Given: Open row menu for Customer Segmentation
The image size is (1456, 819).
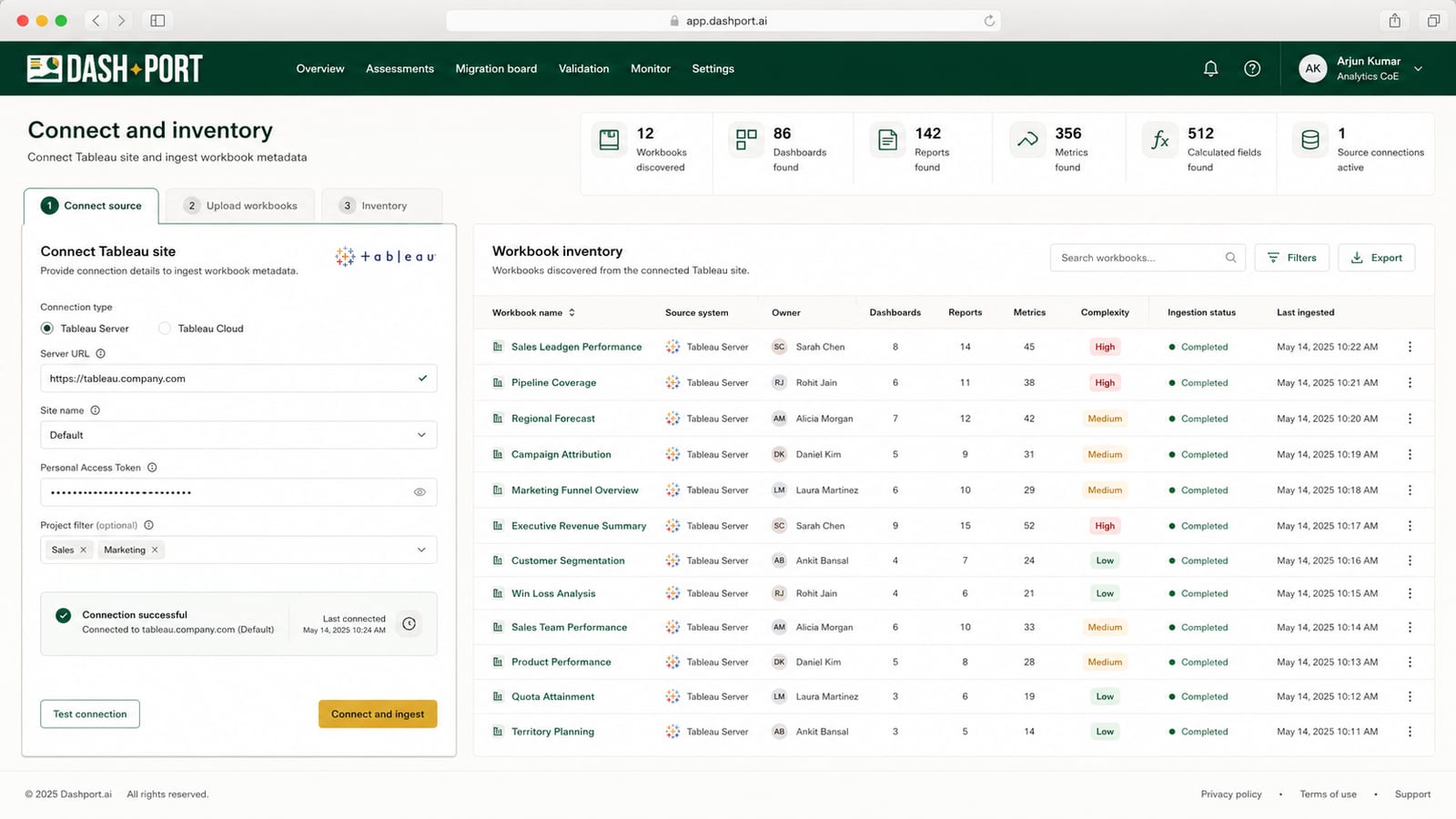Looking at the screenshot, I should 1410,561.
